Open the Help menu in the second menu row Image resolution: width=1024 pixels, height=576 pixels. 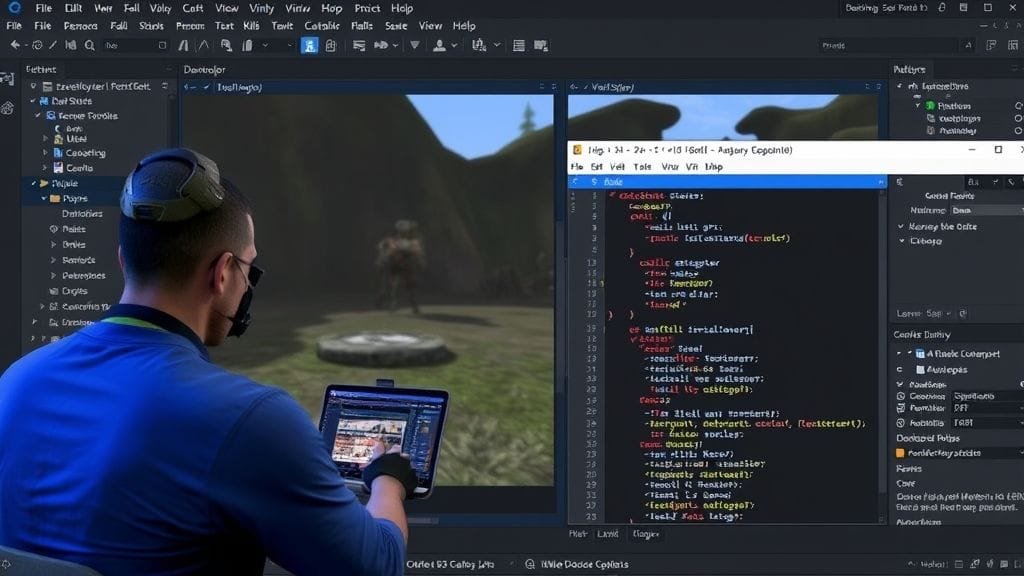[x=464, y=26]
